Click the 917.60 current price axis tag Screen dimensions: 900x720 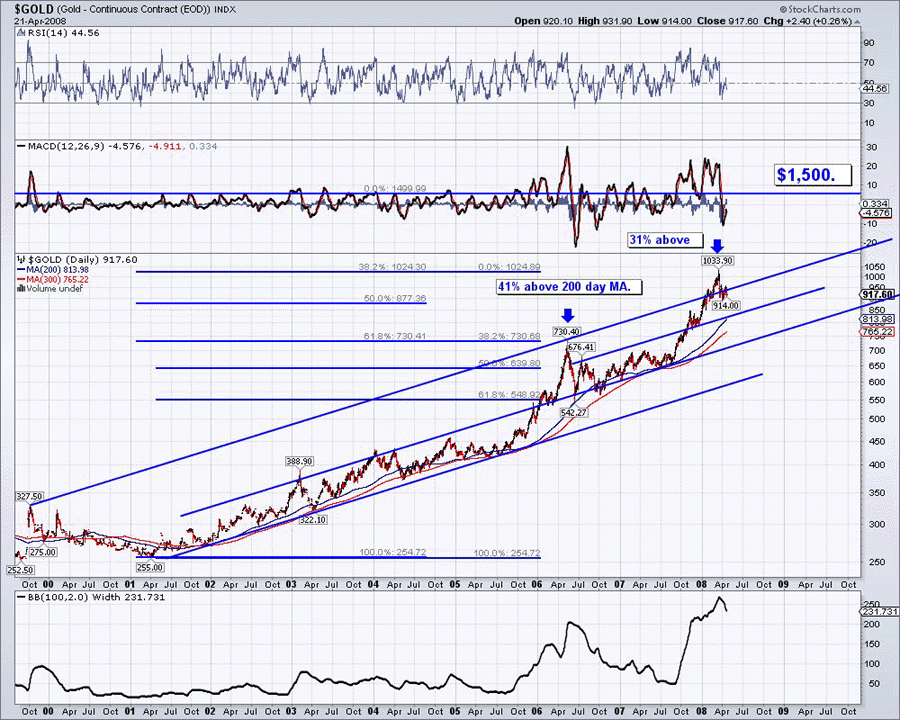click(877, 294)
